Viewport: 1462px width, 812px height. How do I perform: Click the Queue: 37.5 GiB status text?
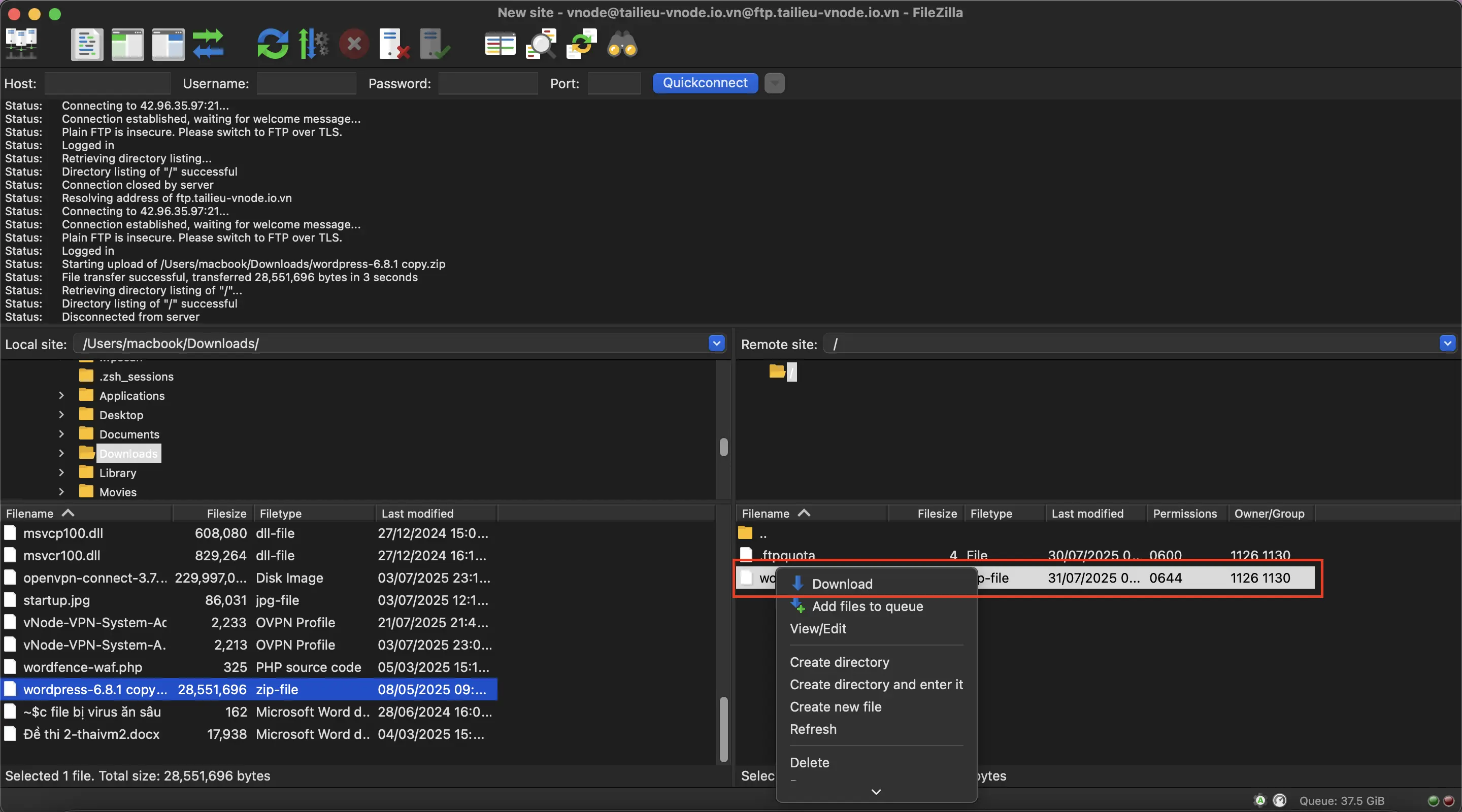[1342, 800]
